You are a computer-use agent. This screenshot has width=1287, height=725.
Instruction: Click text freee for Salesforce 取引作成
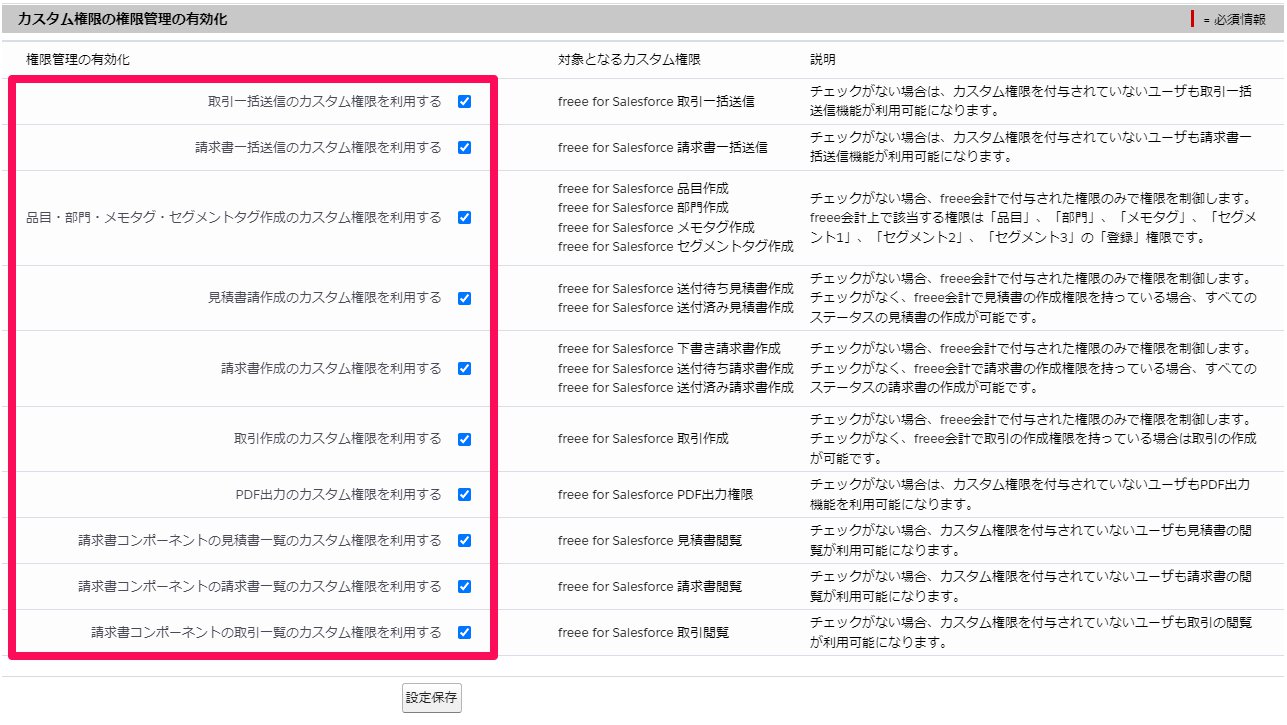tap(643, 439)
